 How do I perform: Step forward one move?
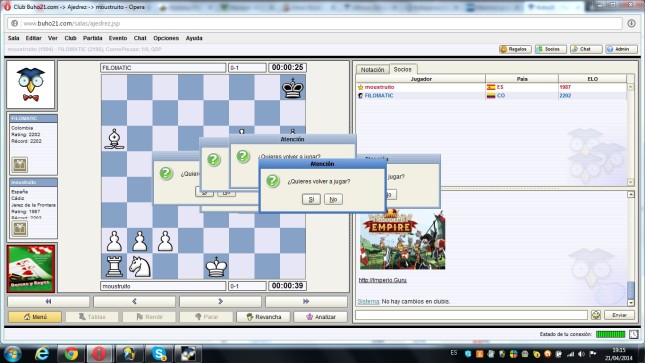tap(220, 301)
